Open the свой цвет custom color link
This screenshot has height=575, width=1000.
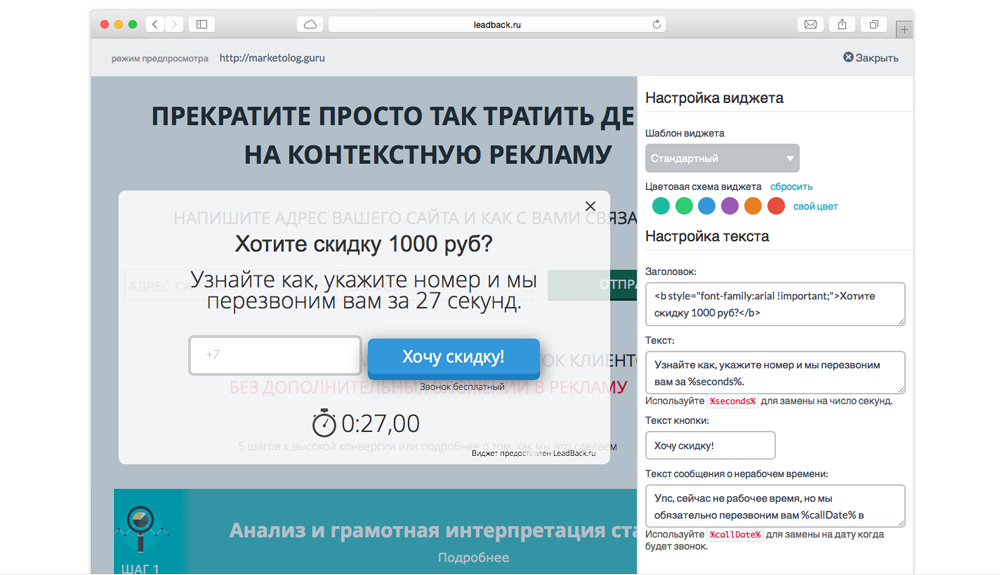pyautogui.click(x=815, y=207)
